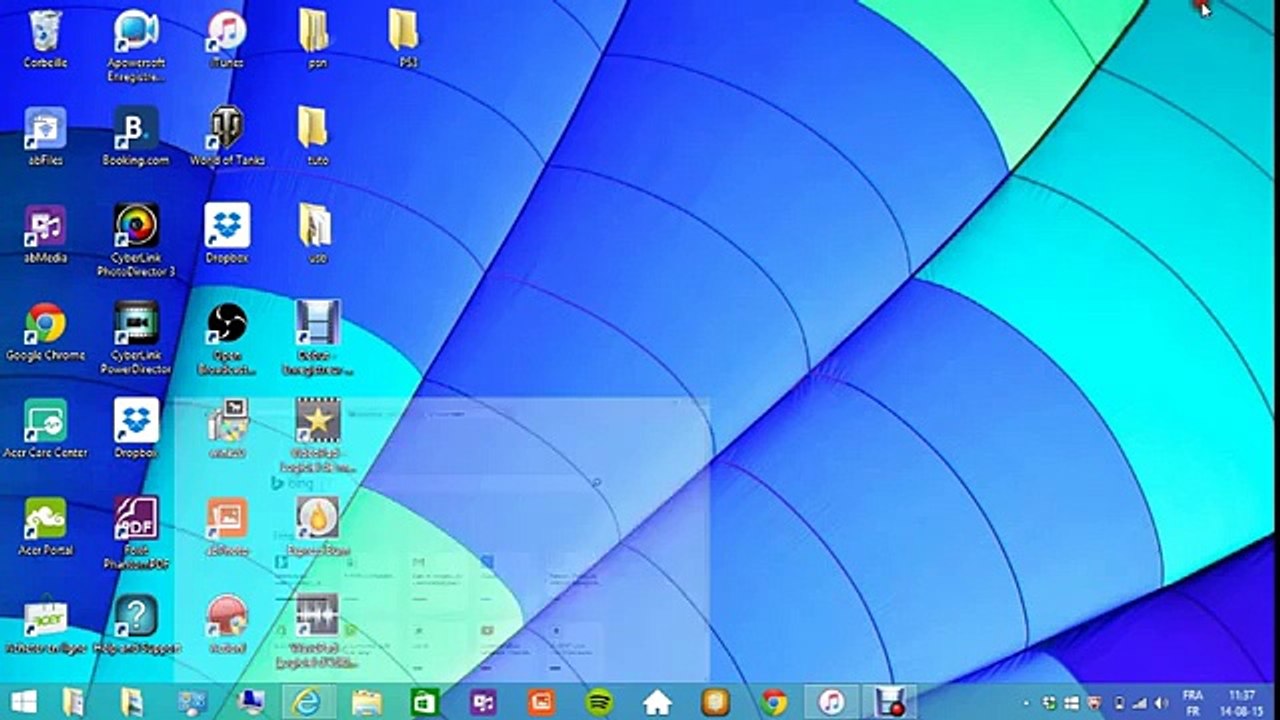This screenshot has width=1280, height=720.
Task: Open the tuto folder on the desktop
Action: pos(317,136)
